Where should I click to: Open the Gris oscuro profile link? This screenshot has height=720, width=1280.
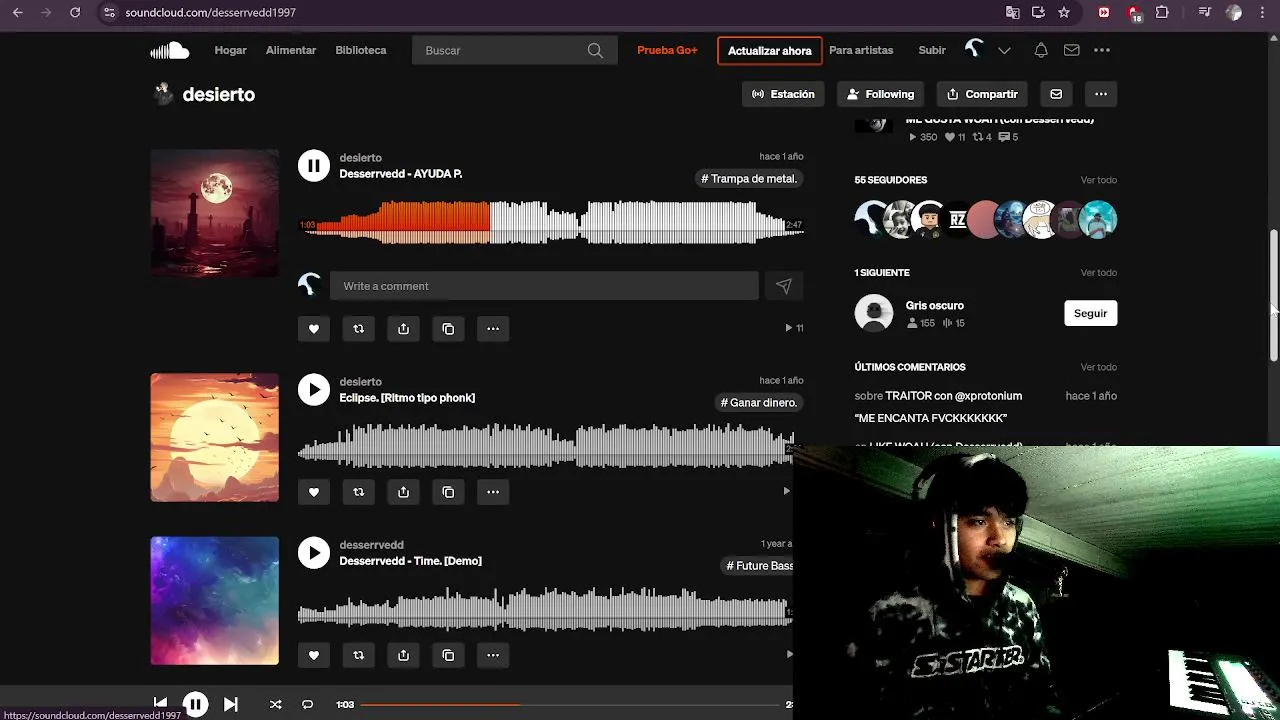(935, 305)
